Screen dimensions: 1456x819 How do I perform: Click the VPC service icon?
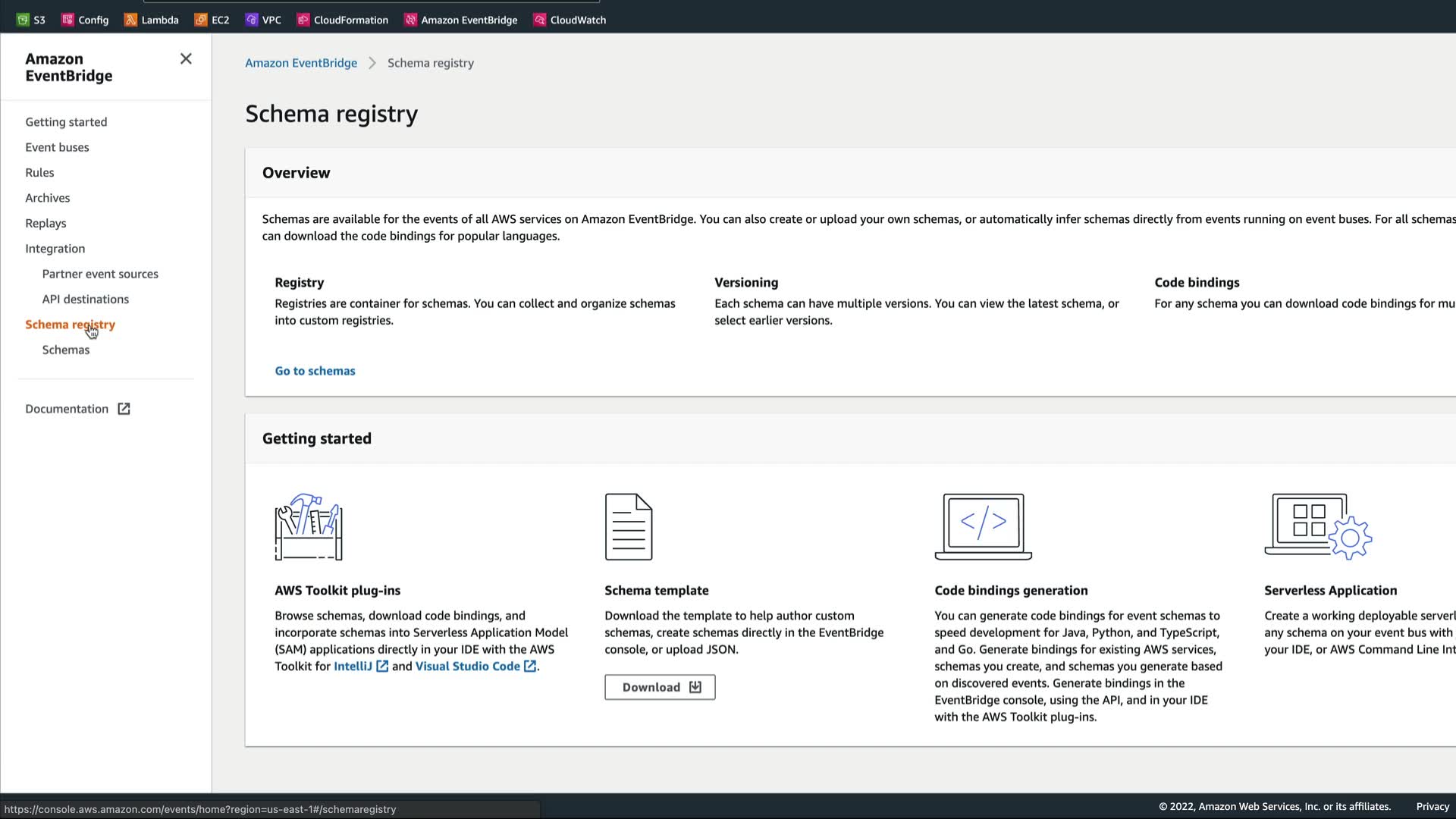click(252, 20)
